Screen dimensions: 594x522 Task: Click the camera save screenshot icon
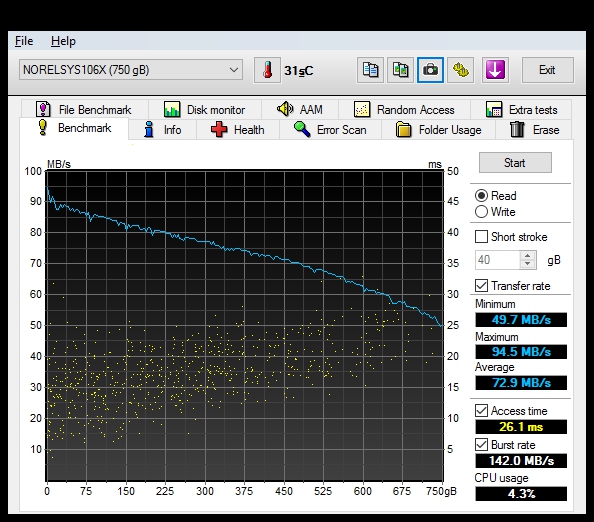[x=430, y=70]
